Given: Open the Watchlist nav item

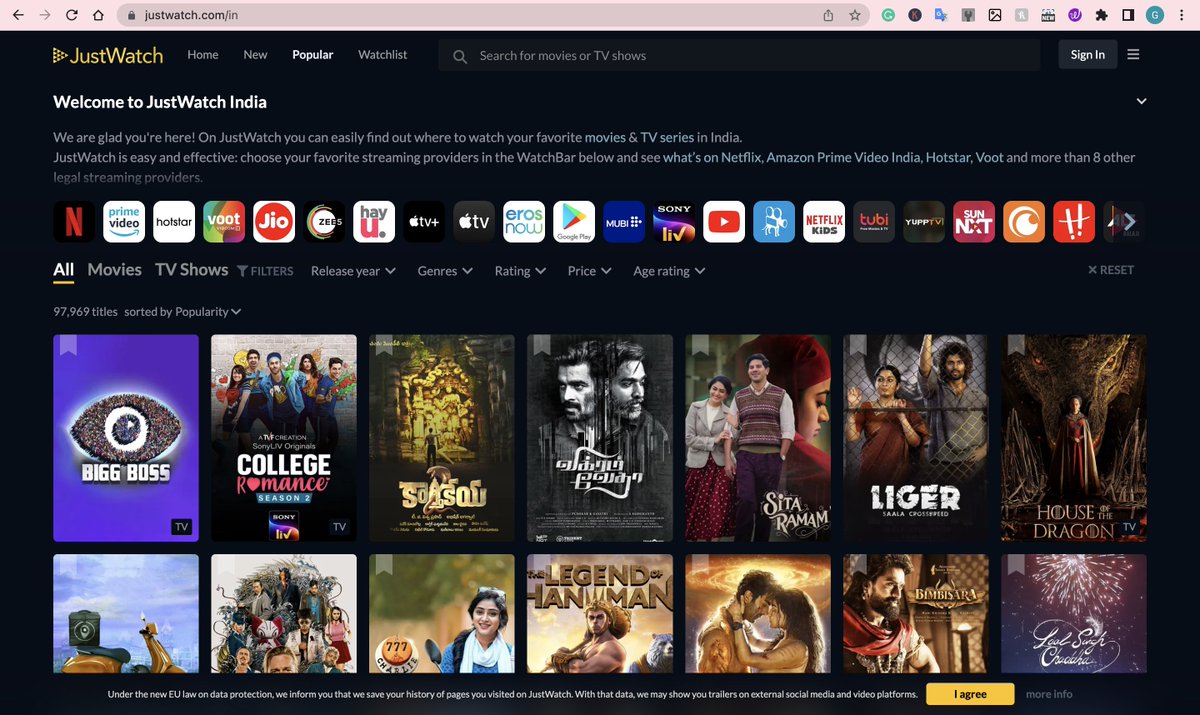Looking at the screenshot, I should coord(383,55).
